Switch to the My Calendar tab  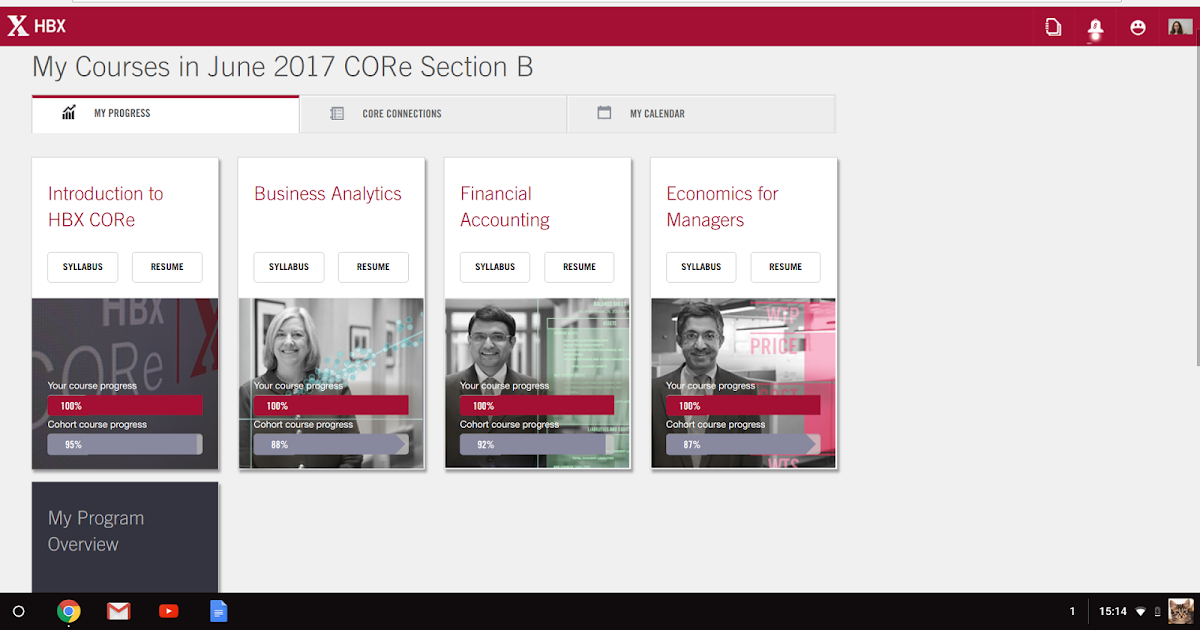pyautogui.click(x=701, y=114)
